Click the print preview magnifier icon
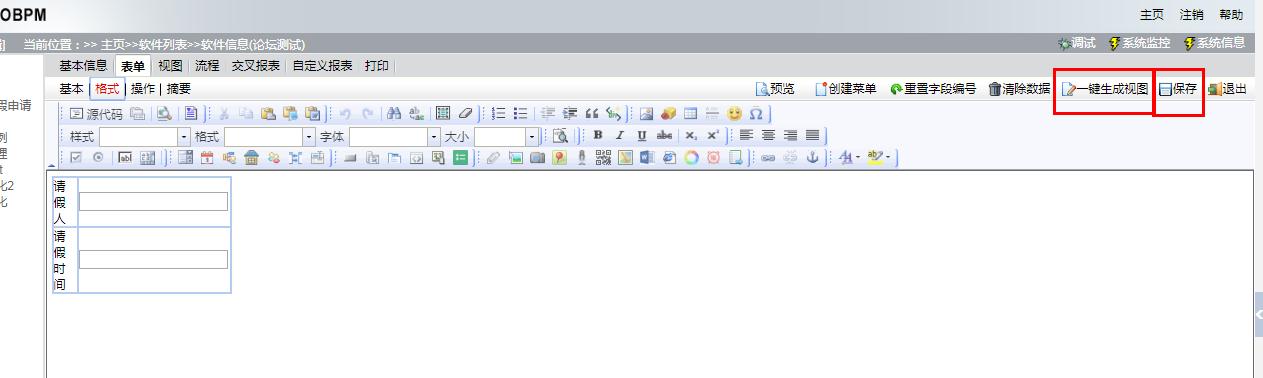 tap(164, 114)
